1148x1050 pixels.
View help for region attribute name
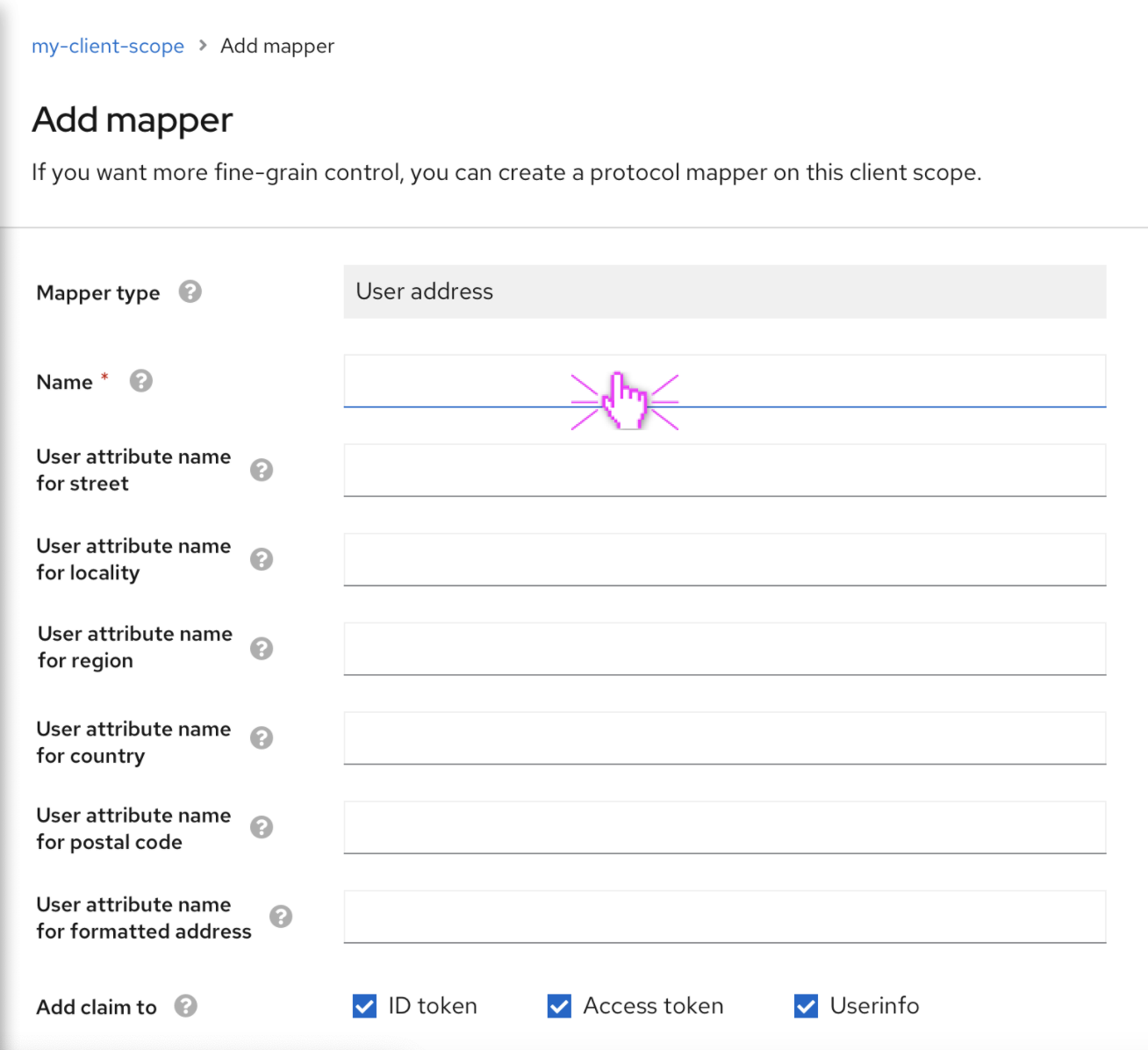point(262,649)
